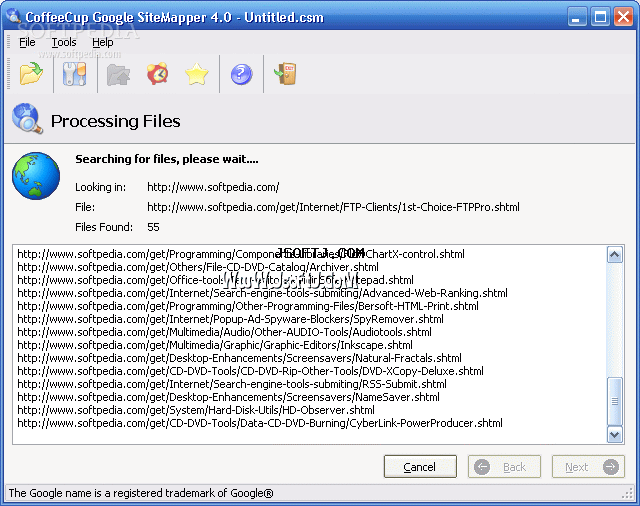Image resolution: width=640 pixels, height=506 pixels.
Task: Click the Next button
Action: [588, 466]
